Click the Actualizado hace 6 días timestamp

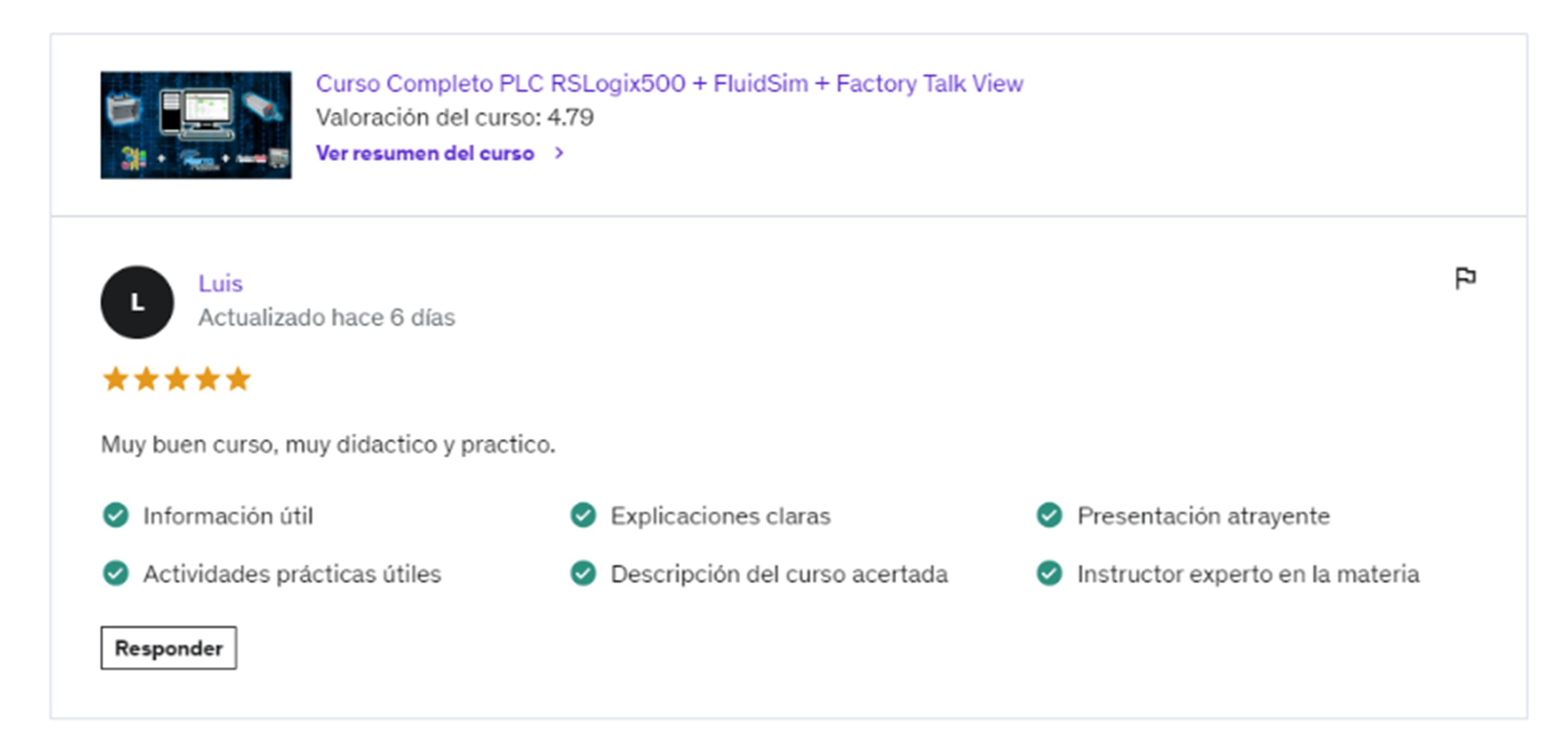[327, 317]
